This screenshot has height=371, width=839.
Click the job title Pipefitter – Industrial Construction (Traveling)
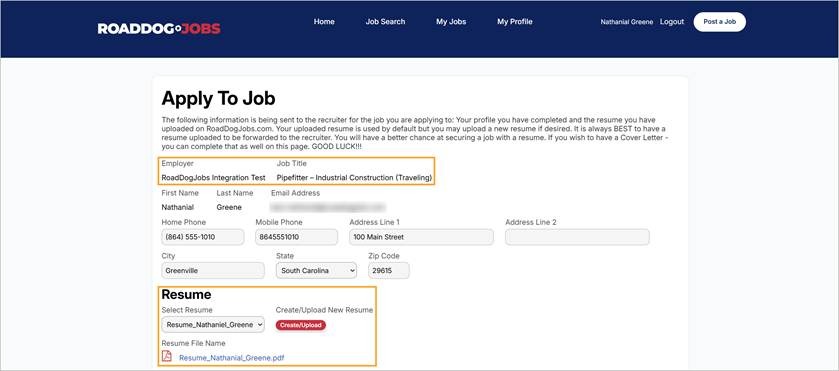pos(354,177)
